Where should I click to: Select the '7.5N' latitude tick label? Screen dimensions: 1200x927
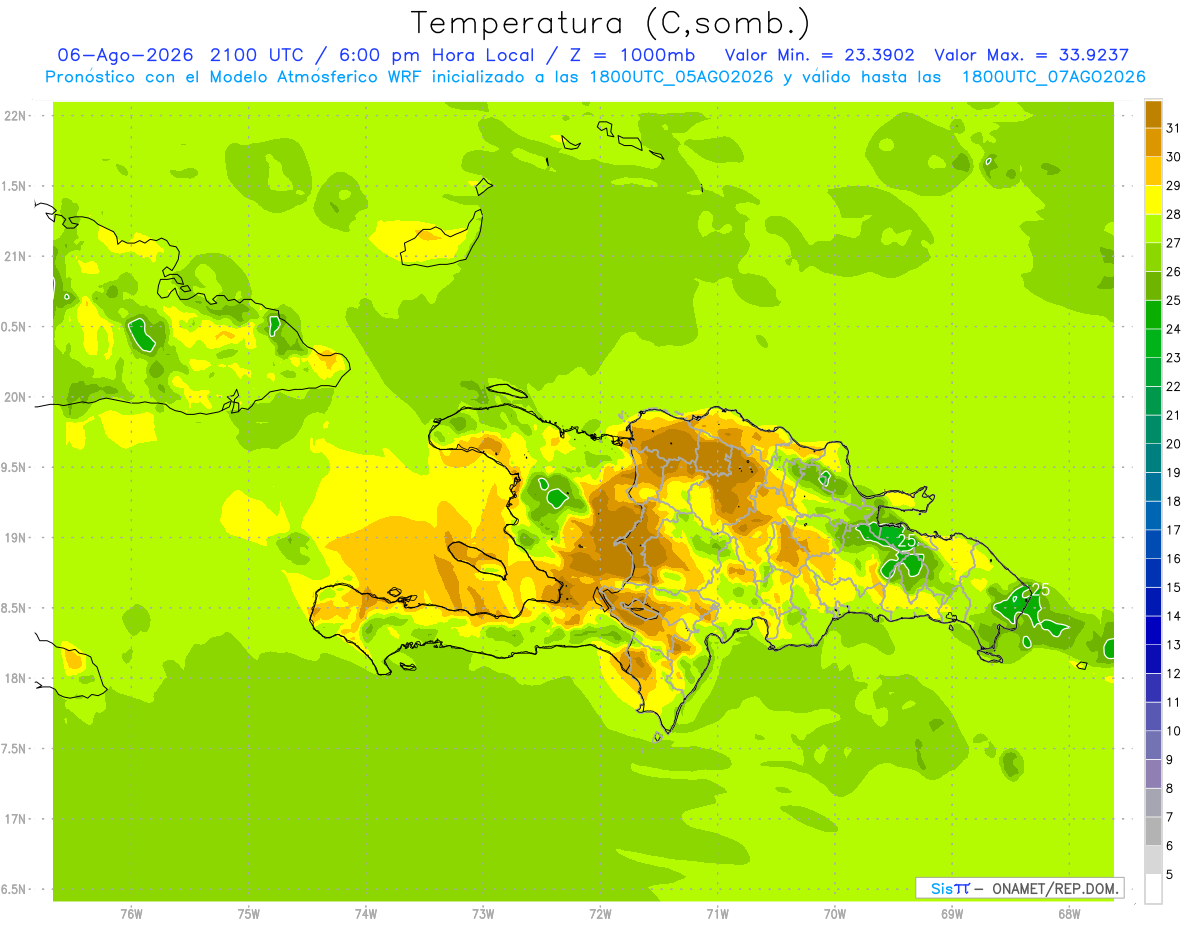[14, 748]
